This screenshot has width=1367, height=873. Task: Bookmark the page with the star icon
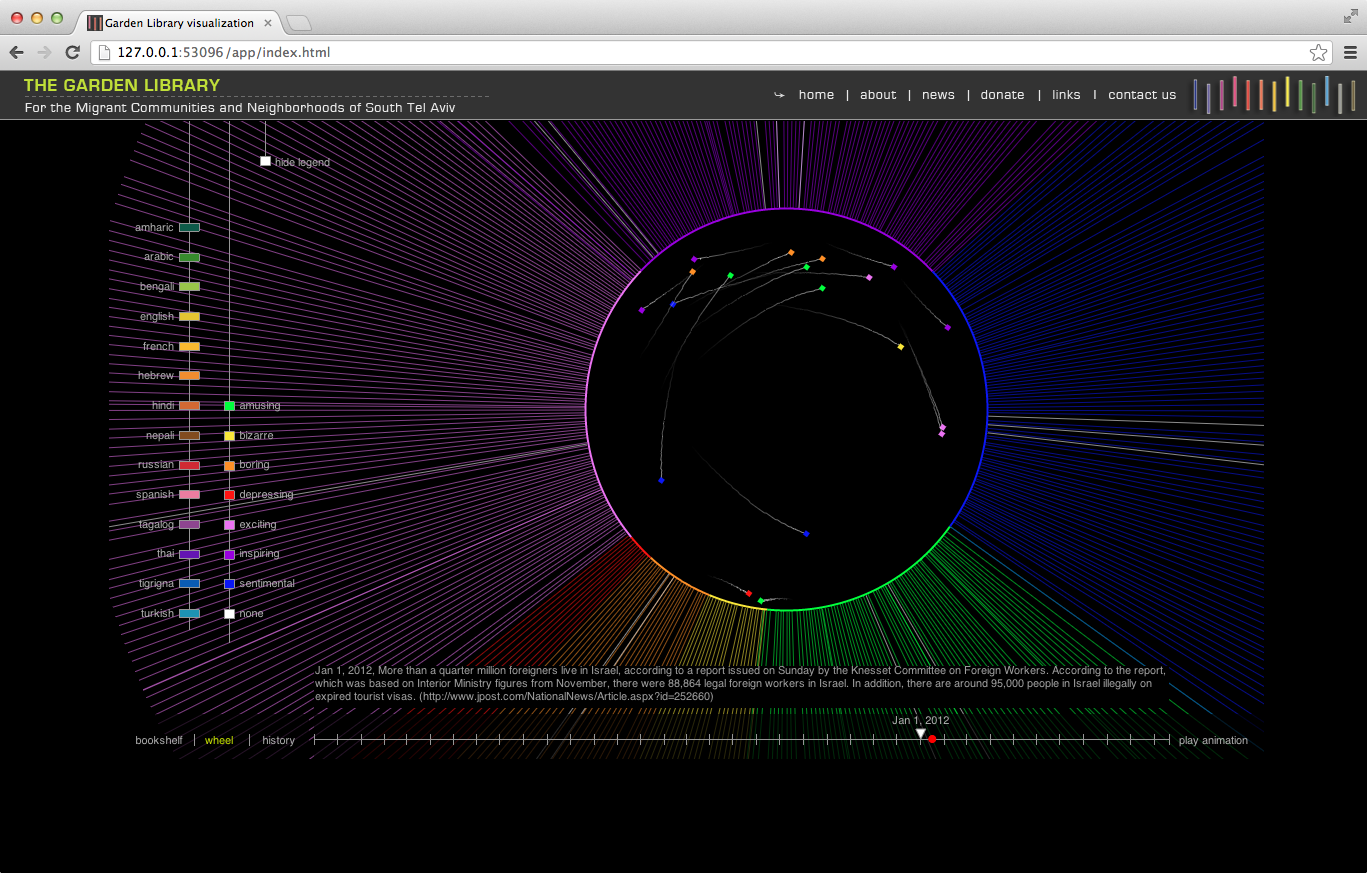(x=1318, y=52)
